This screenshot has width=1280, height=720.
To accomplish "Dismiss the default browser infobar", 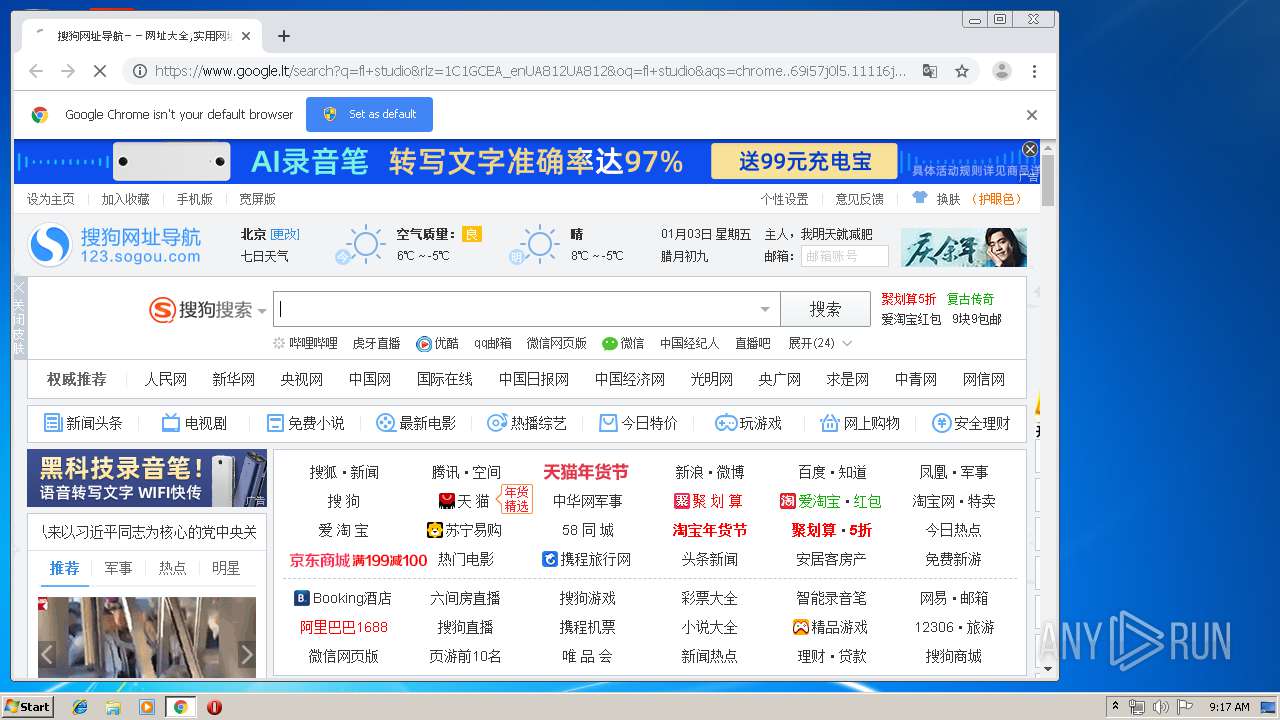I will click(1032, 115).
